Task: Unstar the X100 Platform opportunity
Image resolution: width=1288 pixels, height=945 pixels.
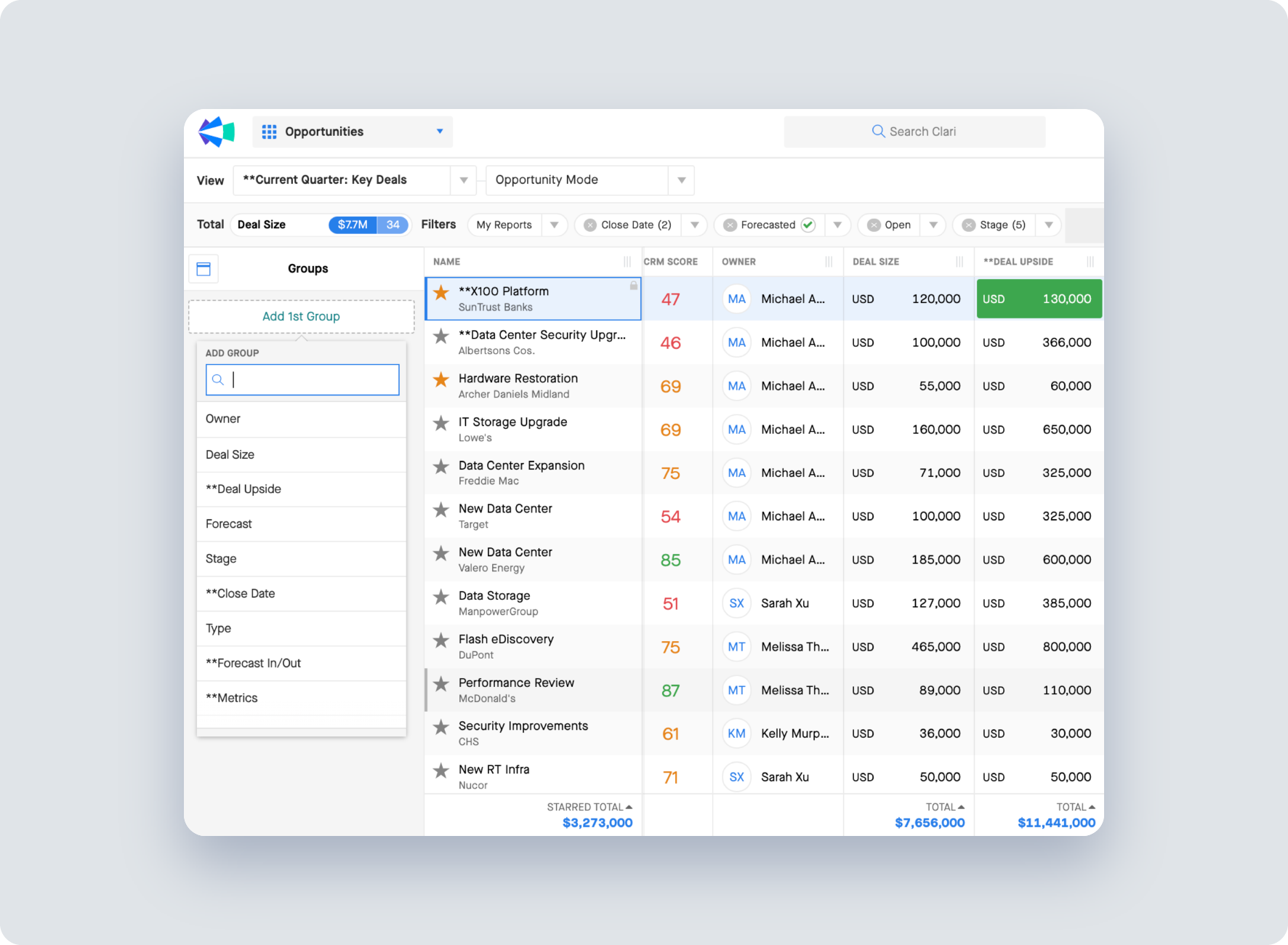Action: point(441,292)
